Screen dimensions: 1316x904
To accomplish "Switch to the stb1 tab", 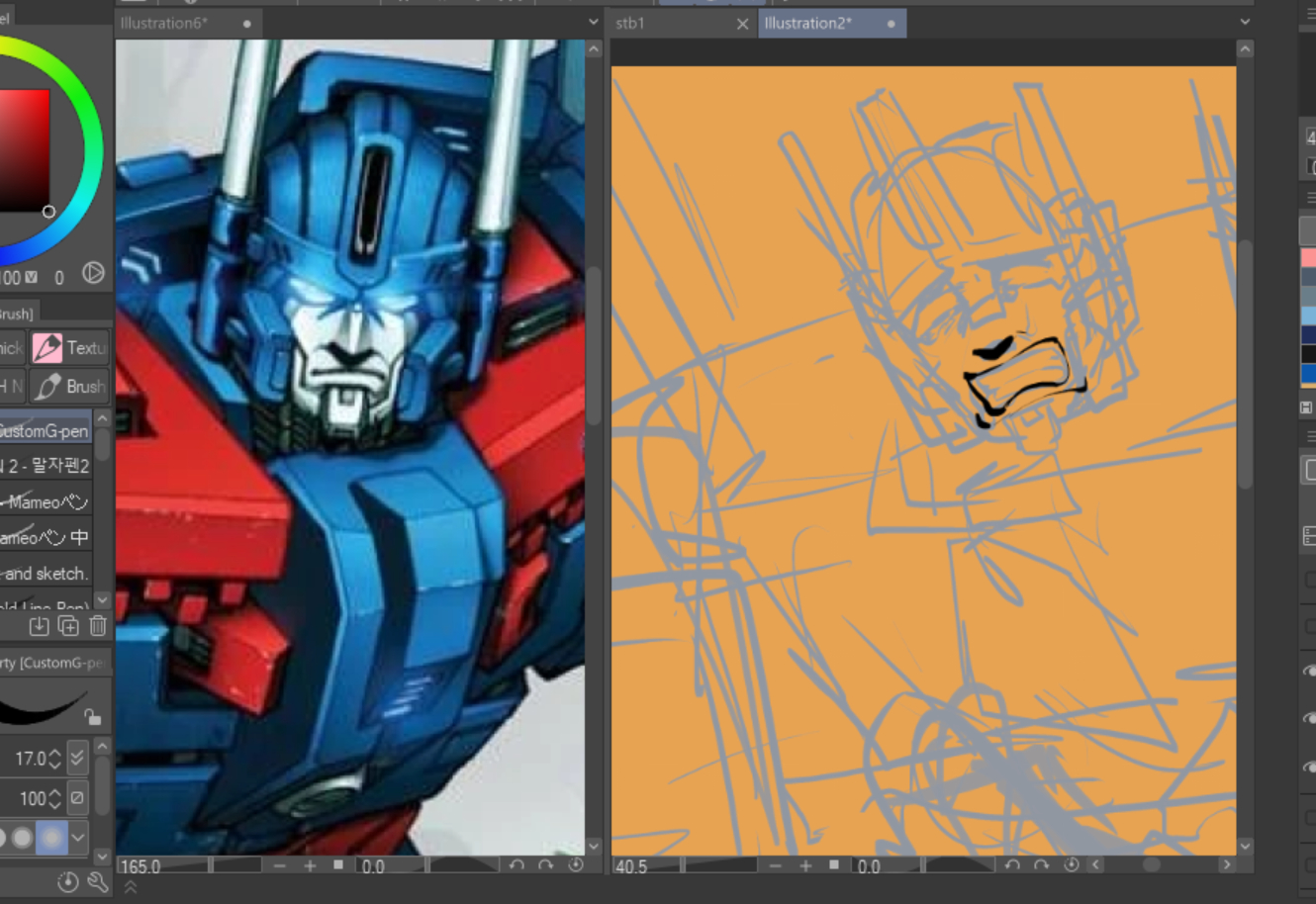I will (630, 23).
